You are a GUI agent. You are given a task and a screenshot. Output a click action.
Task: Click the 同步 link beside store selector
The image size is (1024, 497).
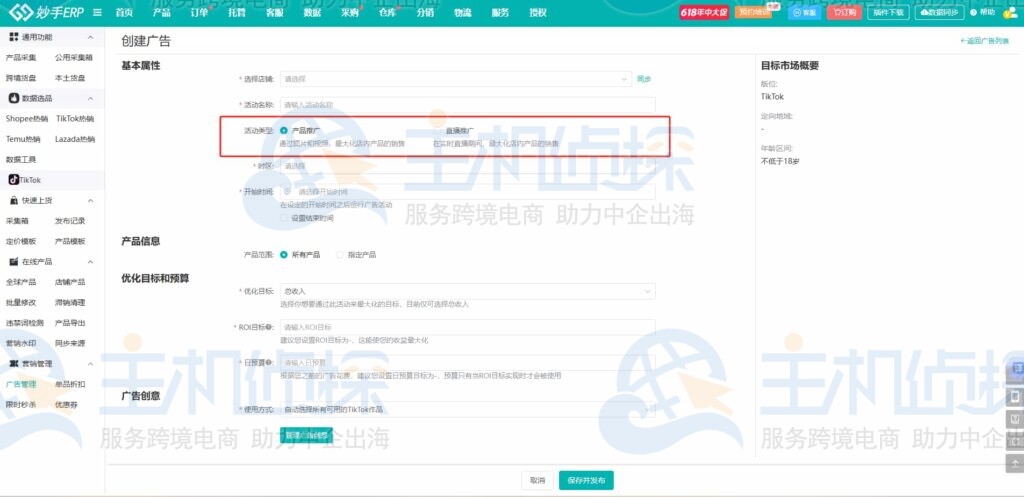(x=644, y=79)
